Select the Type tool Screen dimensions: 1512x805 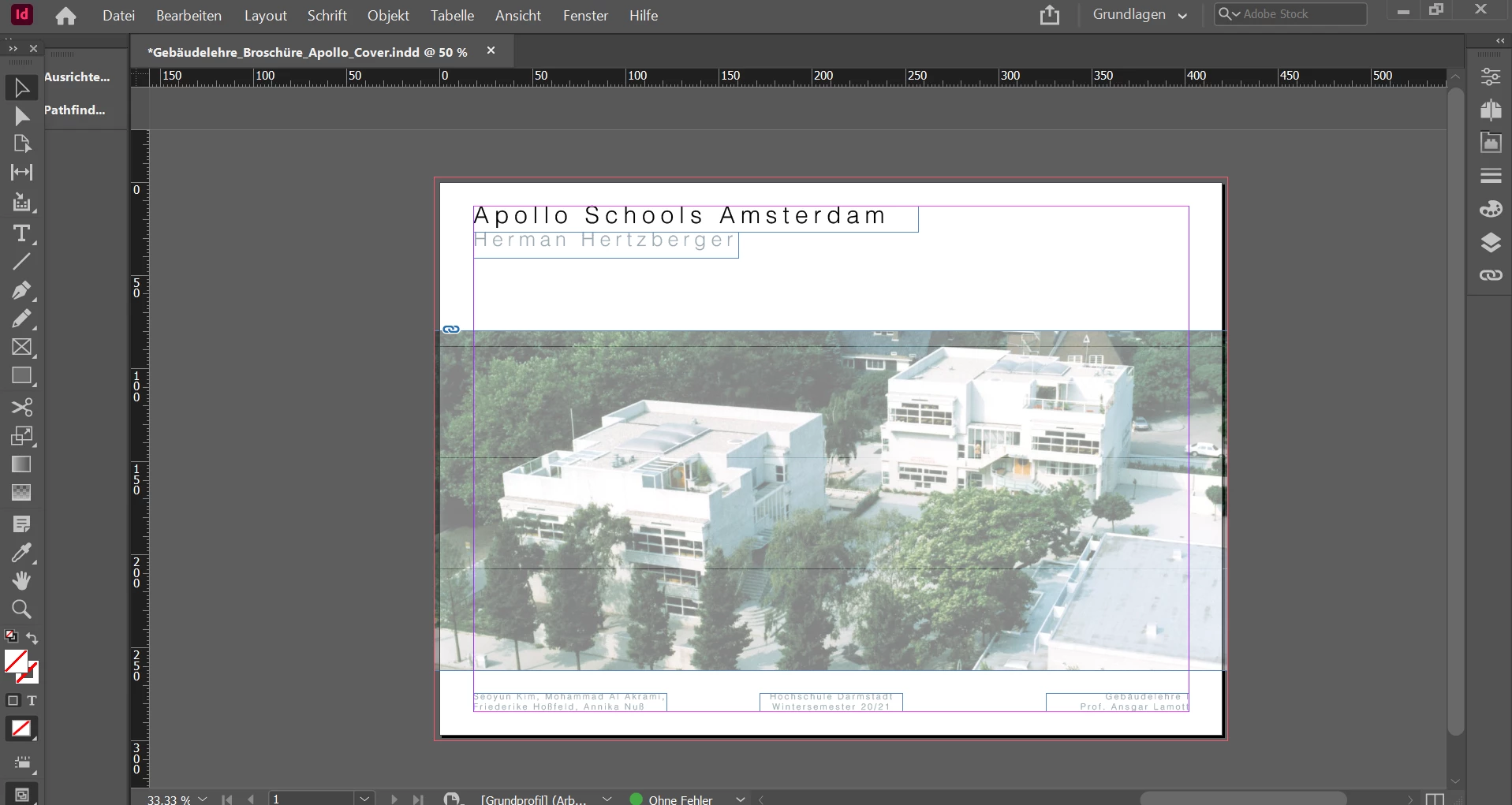point(21,233)
